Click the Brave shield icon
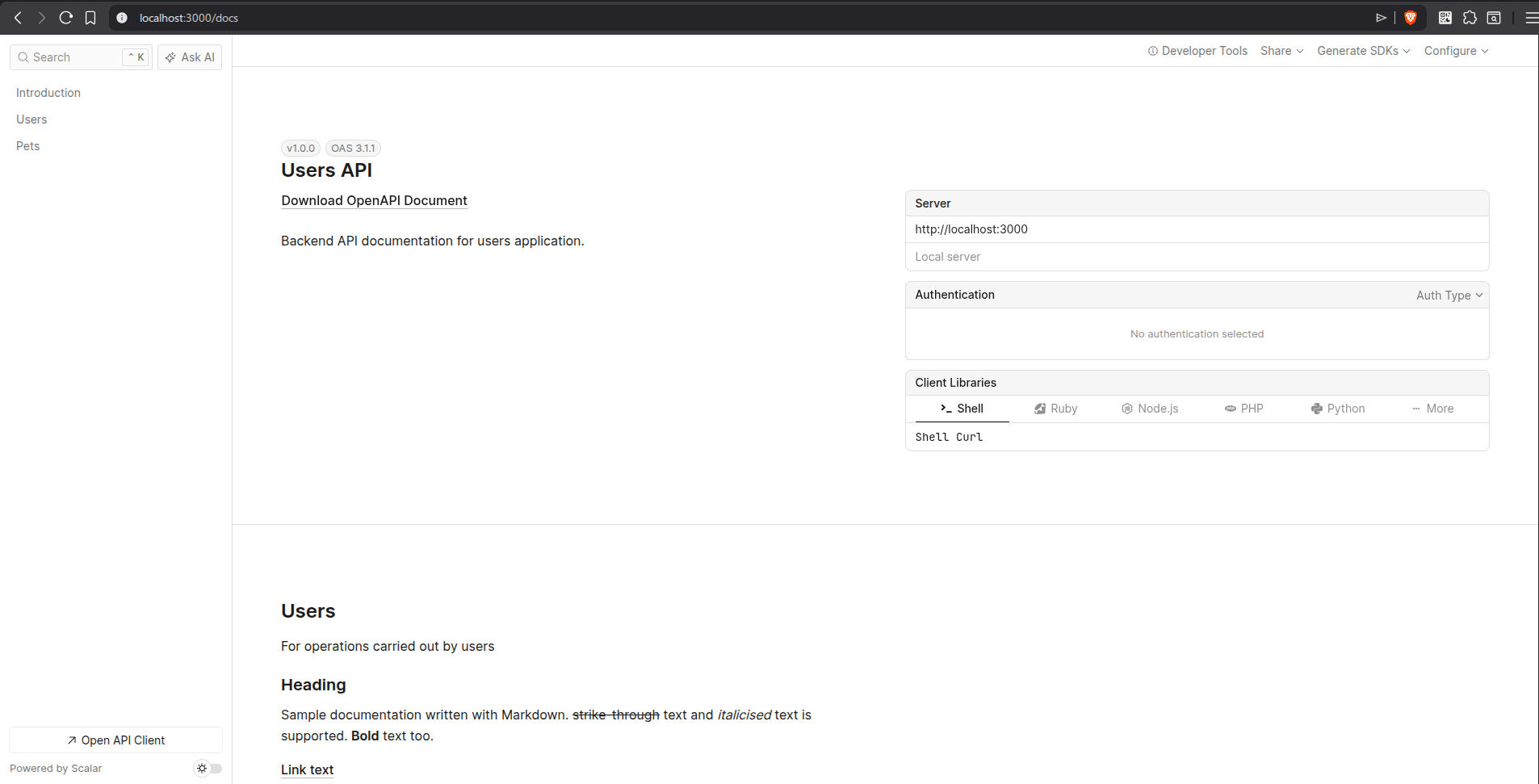 point(1411,17)
